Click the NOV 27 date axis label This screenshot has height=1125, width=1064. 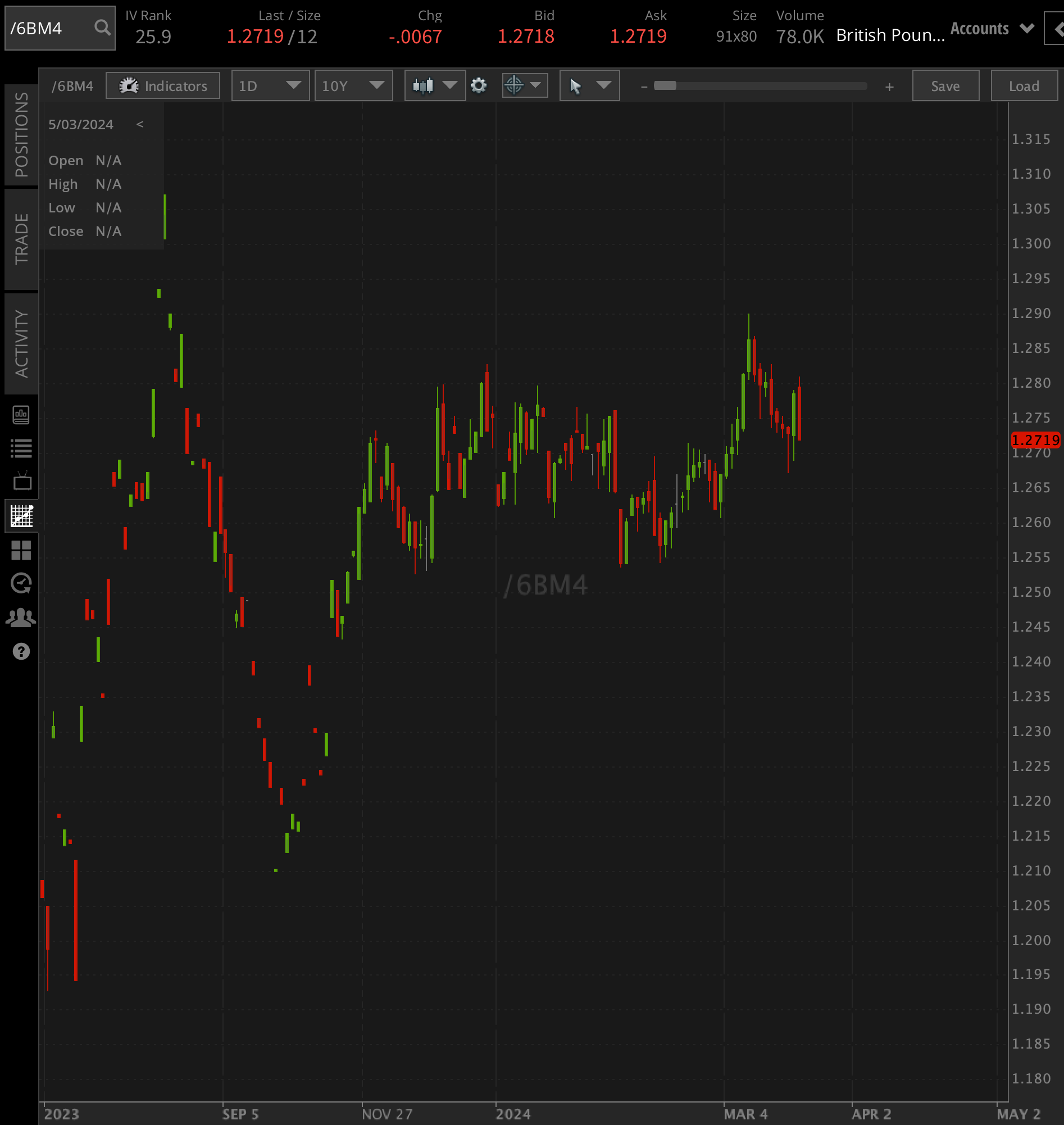pos(388,1114)
